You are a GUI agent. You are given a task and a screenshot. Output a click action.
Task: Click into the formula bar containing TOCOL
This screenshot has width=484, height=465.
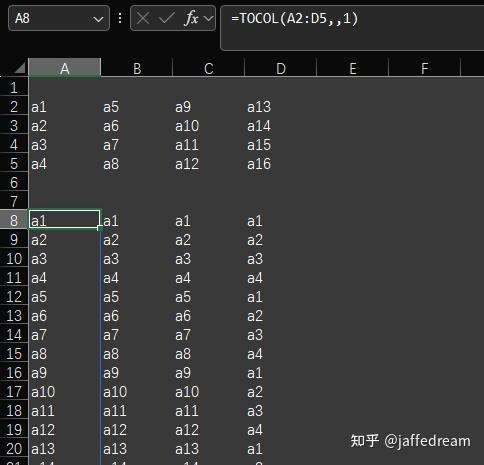(x=352, y=27)
